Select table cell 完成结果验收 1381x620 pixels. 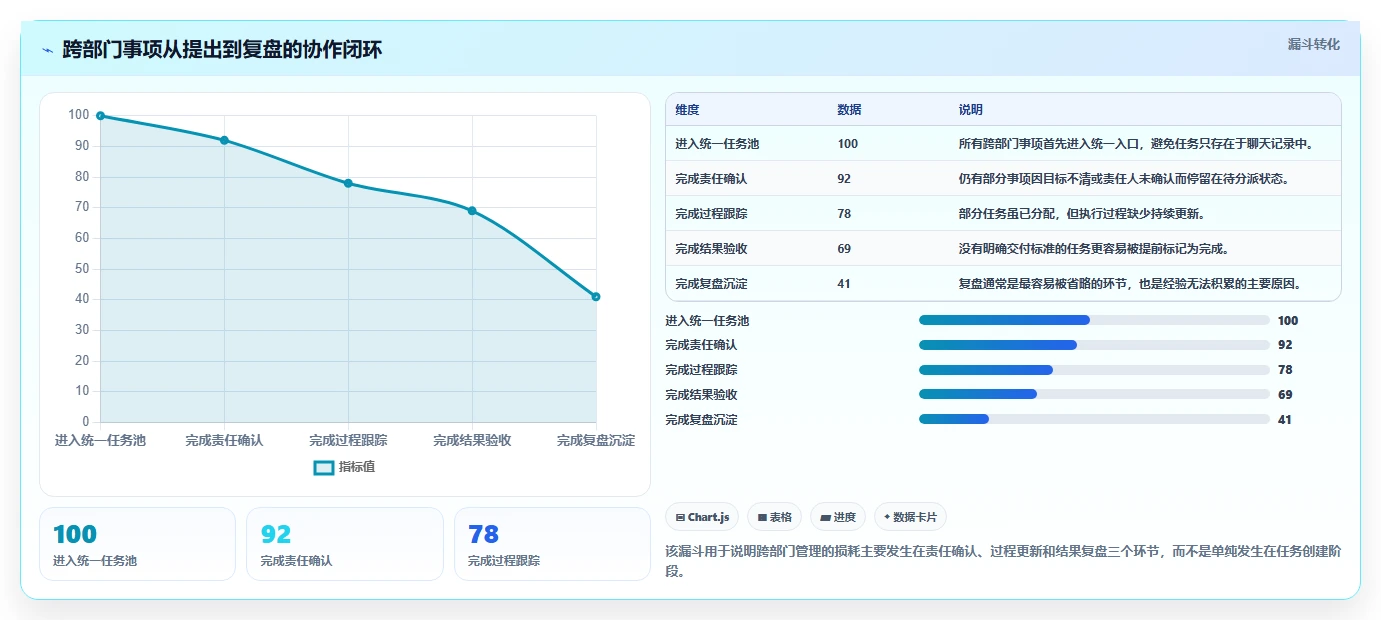tap(711, 249)
